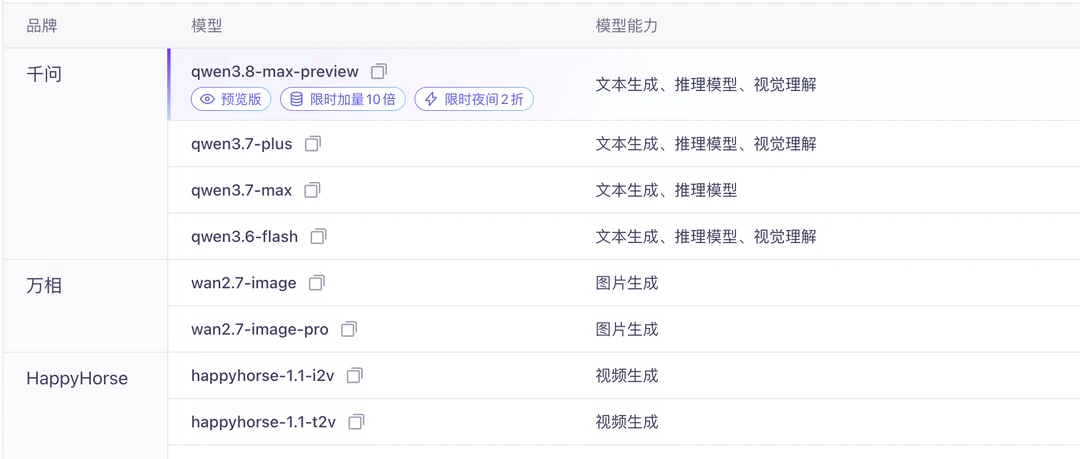Click 图片生成 in wan2.7-image row
The height and width of the screenshot is (459, 1080).
(x=627, y=283)
